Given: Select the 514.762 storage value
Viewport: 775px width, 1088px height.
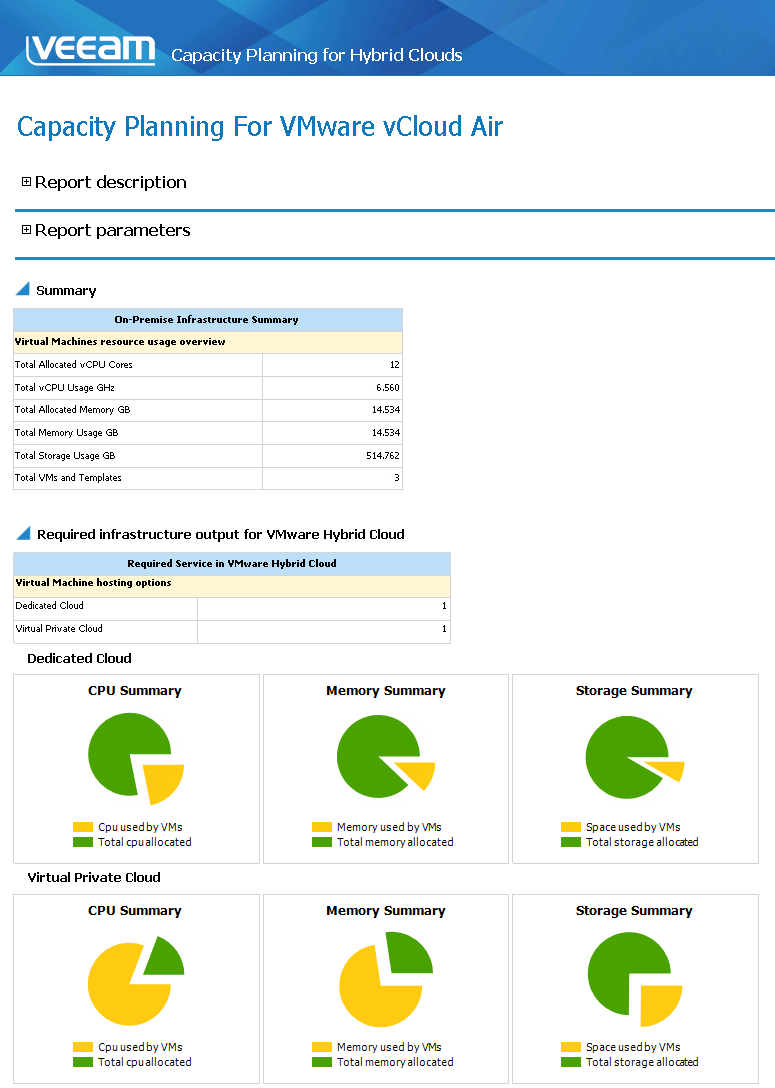Looking at the screenshot, I should (x=383, y=456).
